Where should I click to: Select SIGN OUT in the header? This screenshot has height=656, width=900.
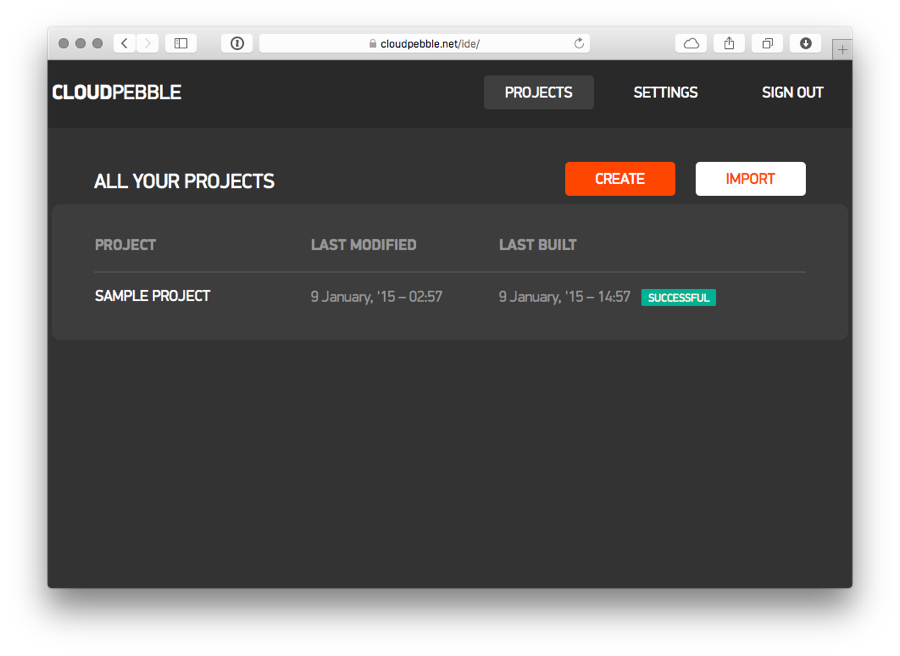pyautogui.click(x=792, y=92)
